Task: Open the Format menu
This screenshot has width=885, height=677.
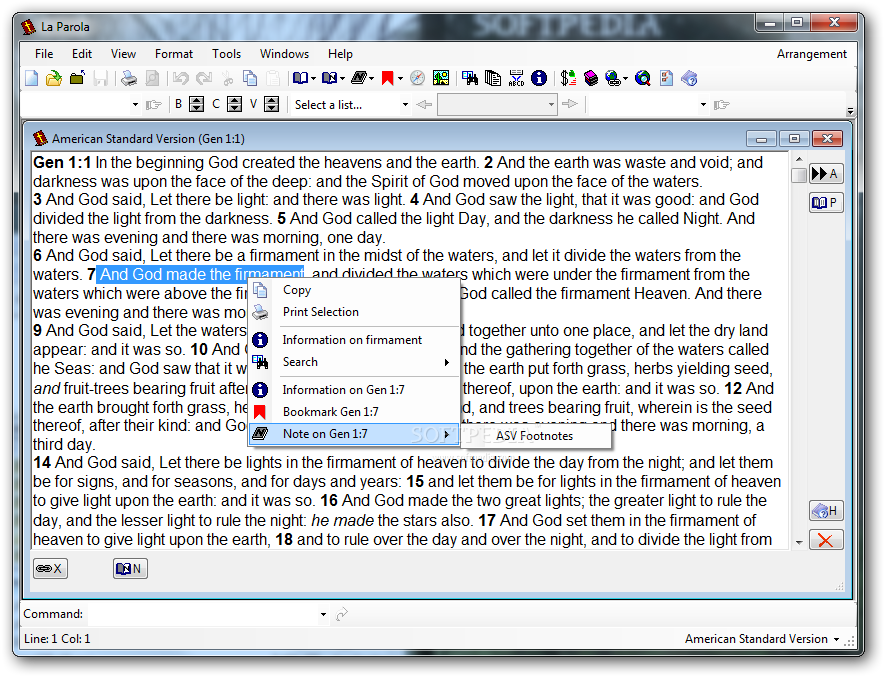Action: [174, 54]
